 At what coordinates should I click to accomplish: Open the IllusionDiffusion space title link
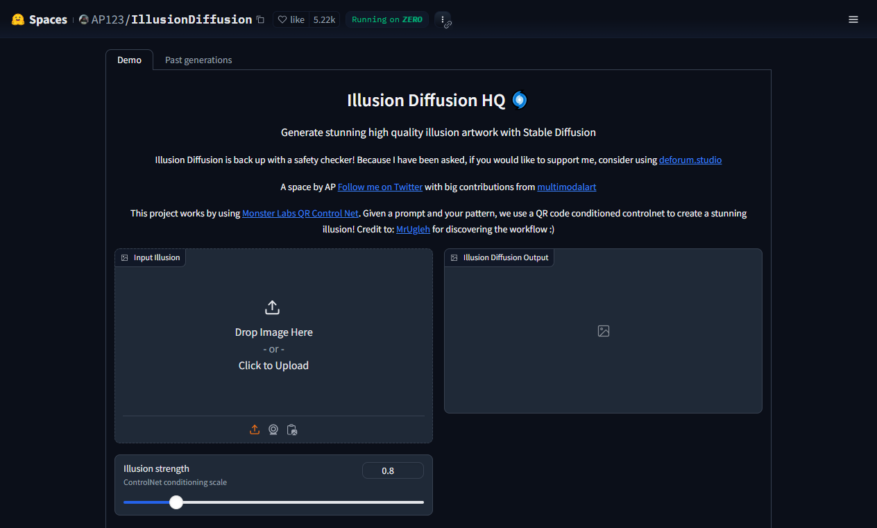coord(191,20)
